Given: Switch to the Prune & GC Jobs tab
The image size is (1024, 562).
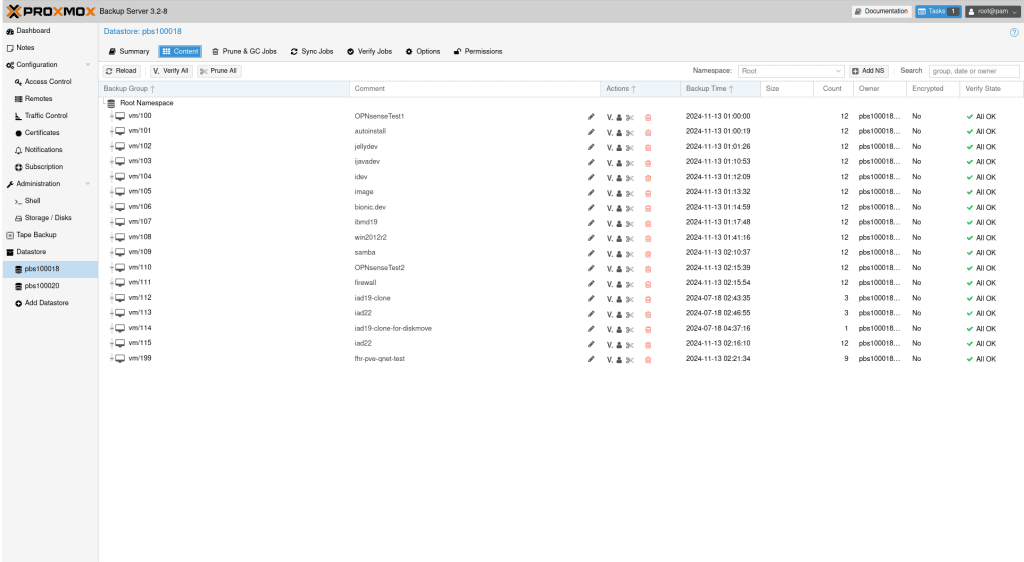Looking at the screenshot, I should click(244, 51).
